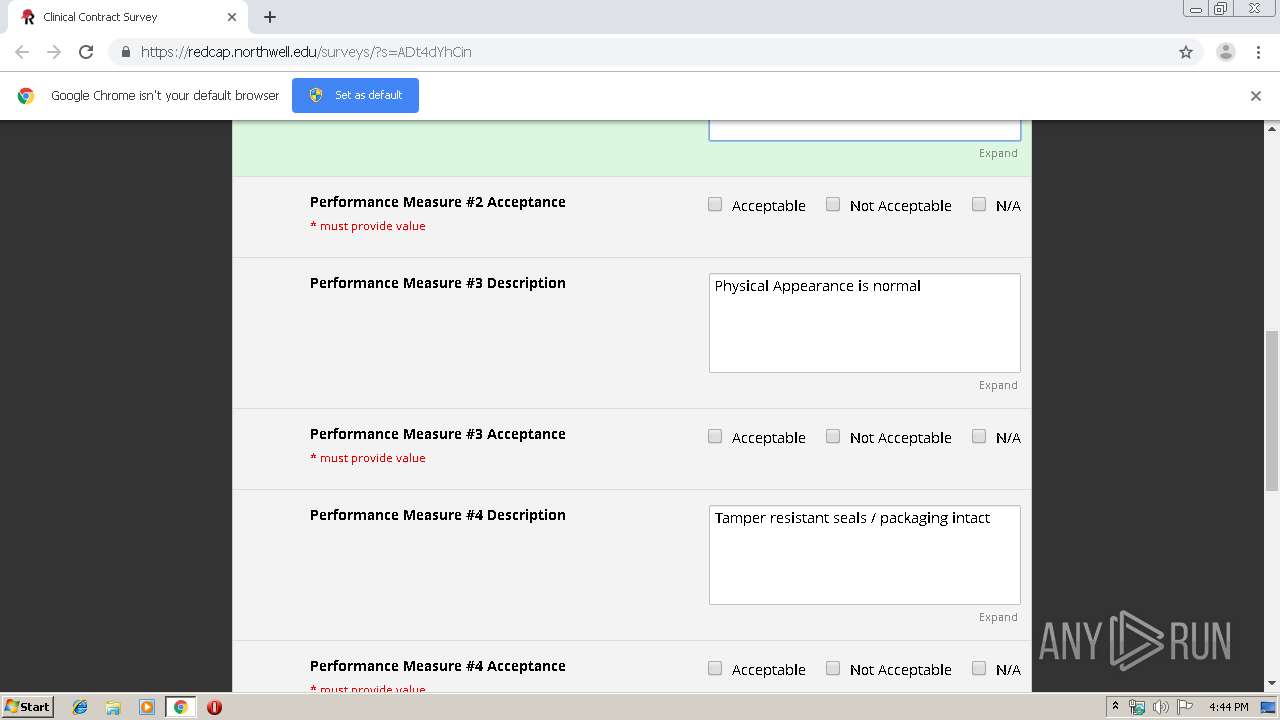Open the Chrome profile avatar

[1225, 52]
